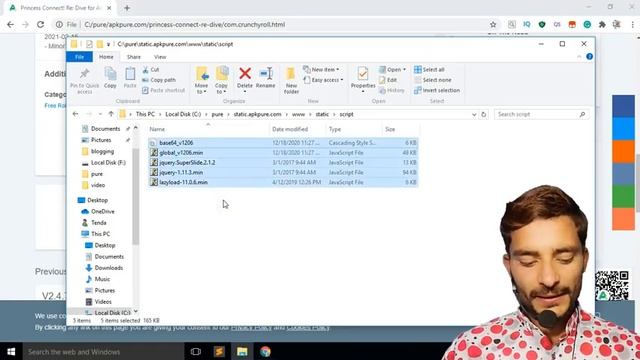The height and width of the screenshot is (360, 640).
Task: Click Invert selection in ribbon
Action: (437, 90)
